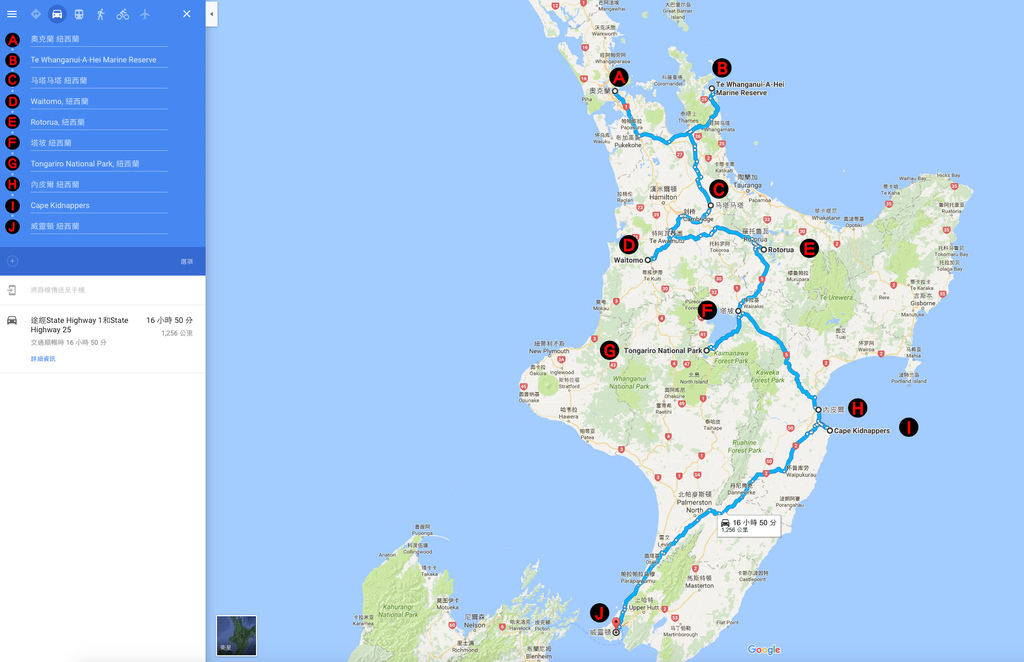Edit the 威靈頓 紐西蘭 final destination field

tap(99, 227)
